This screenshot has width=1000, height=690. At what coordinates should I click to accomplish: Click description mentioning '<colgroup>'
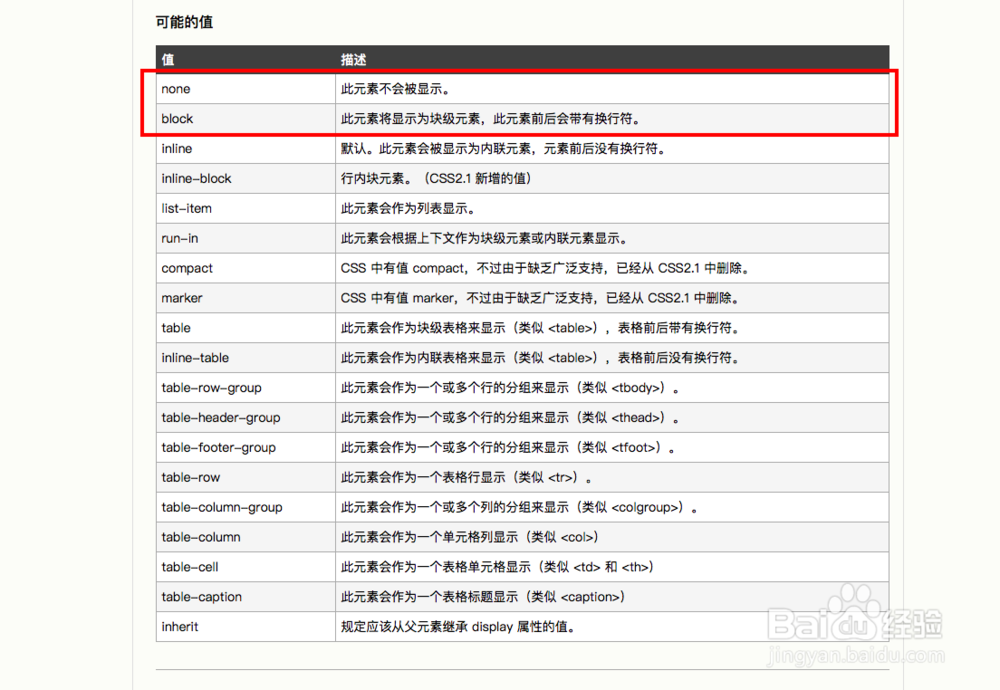[519, 508]
